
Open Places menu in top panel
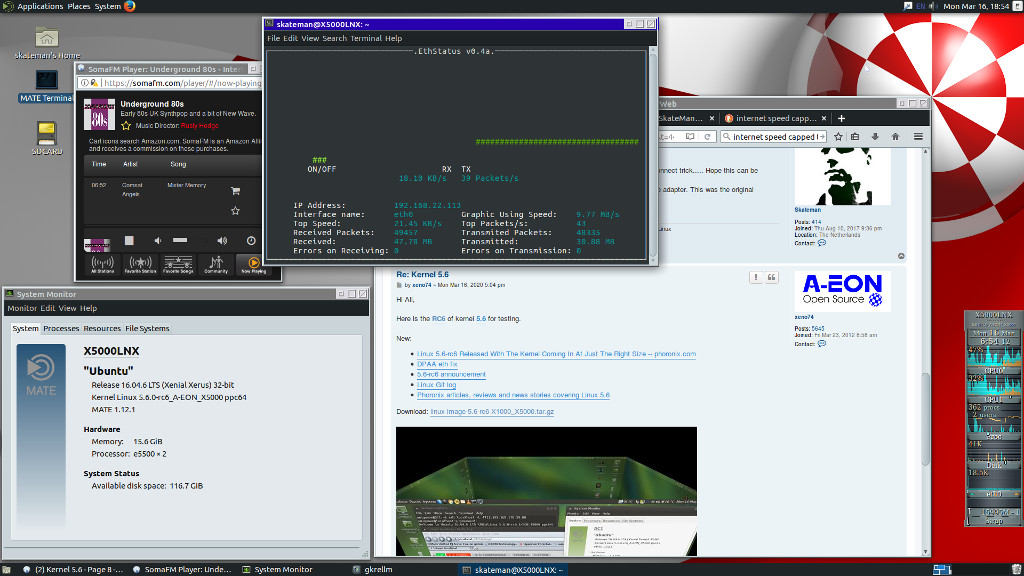79,6
